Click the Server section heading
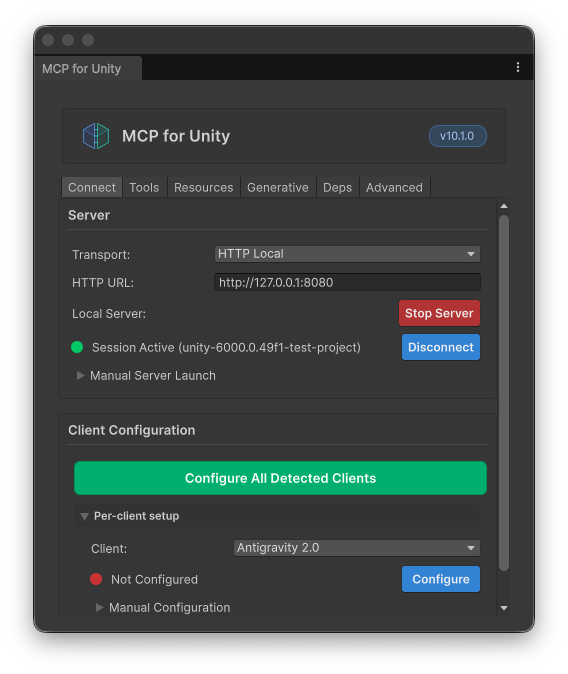 89,215
